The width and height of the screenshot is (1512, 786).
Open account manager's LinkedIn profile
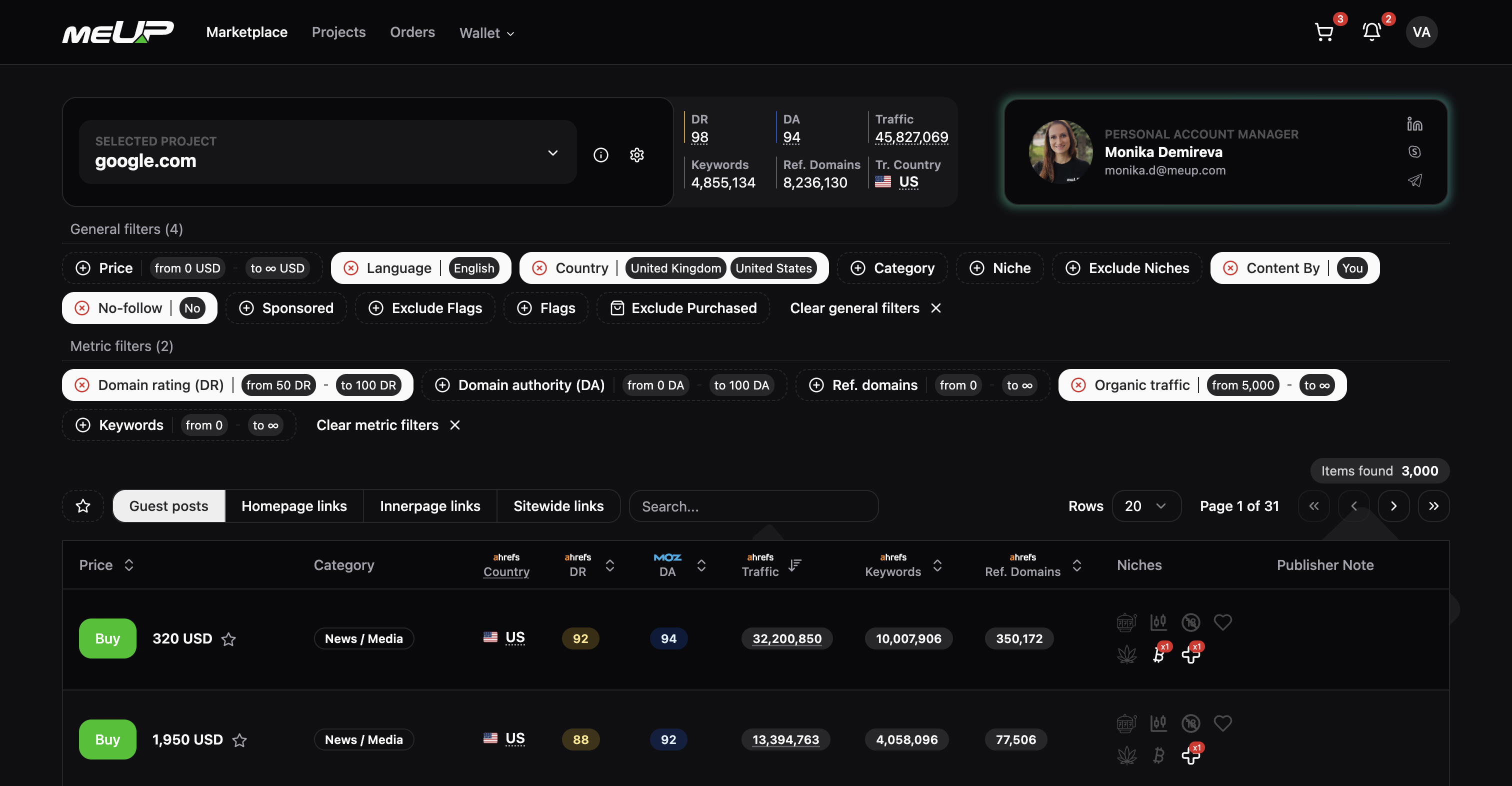tap(1414, 124)
